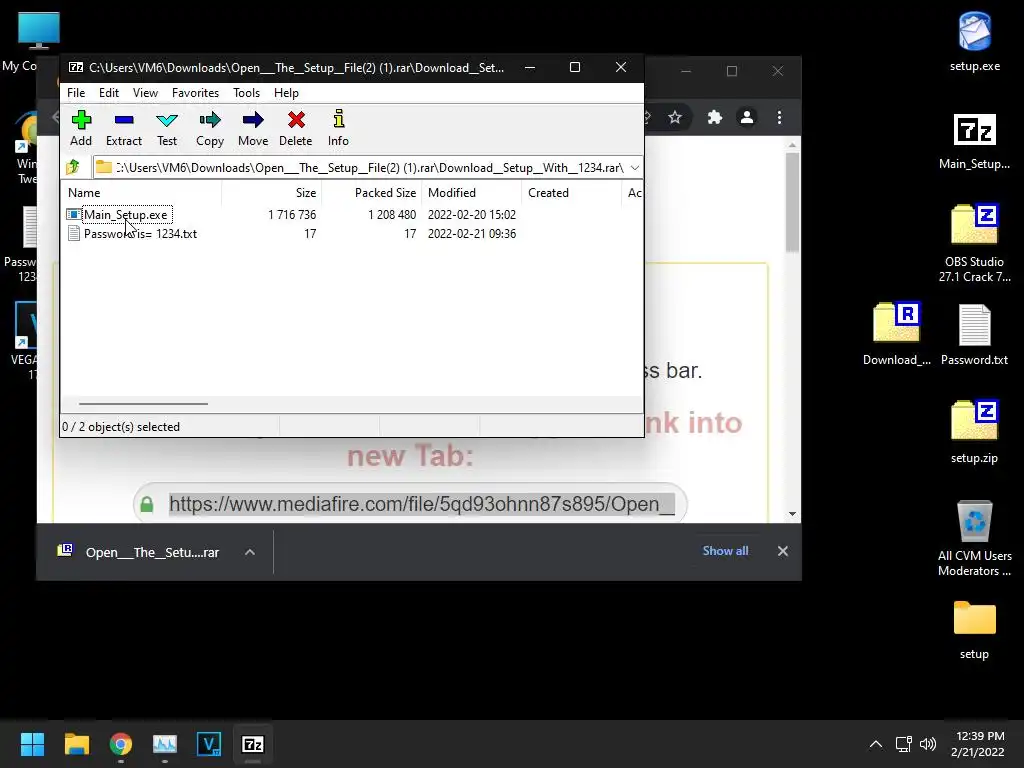Open Password.txt desktop file
1024x768 pixels.
(x=974, y=334)
